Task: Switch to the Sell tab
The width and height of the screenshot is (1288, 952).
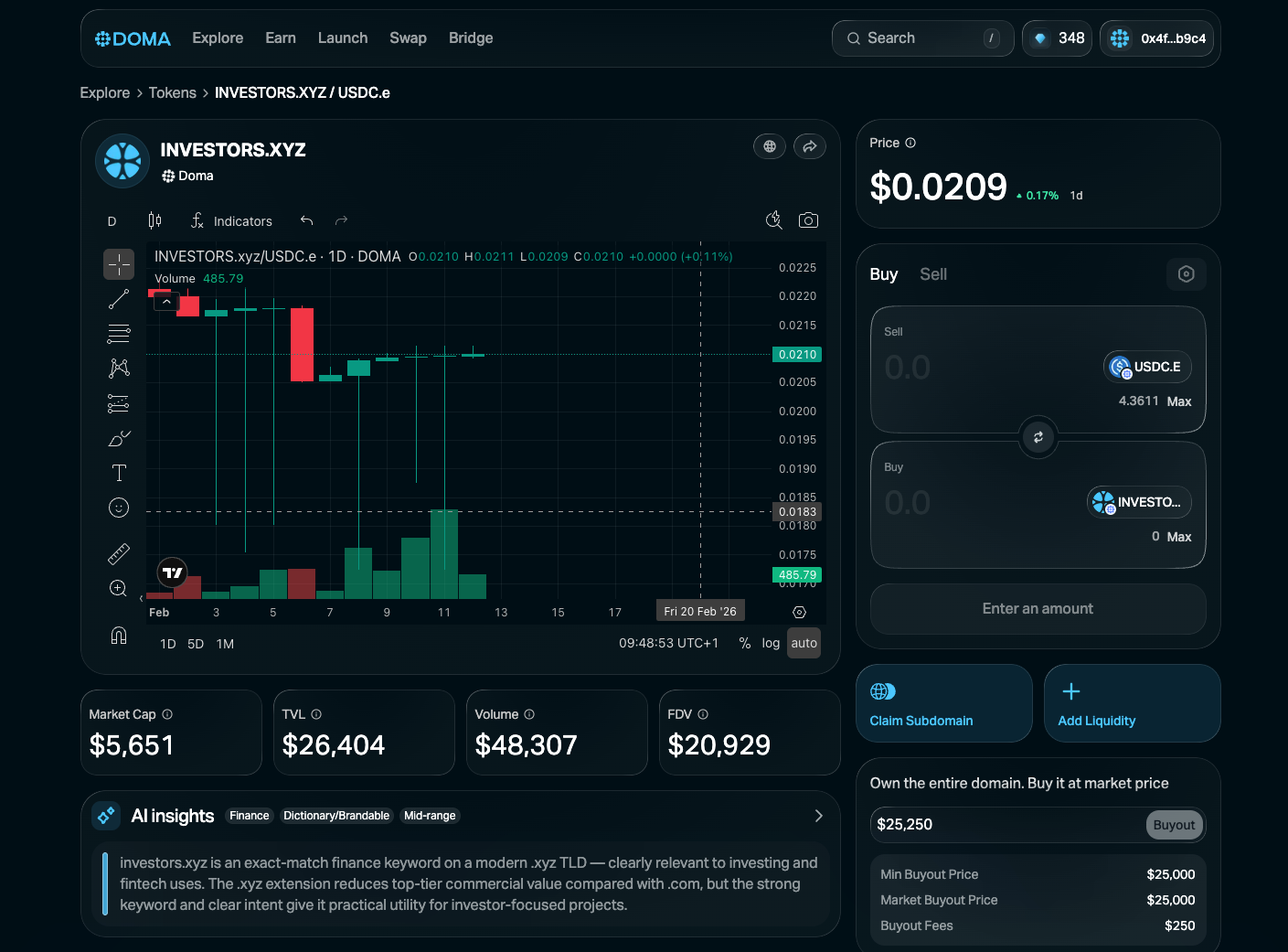Action: [x=932, y=274]
